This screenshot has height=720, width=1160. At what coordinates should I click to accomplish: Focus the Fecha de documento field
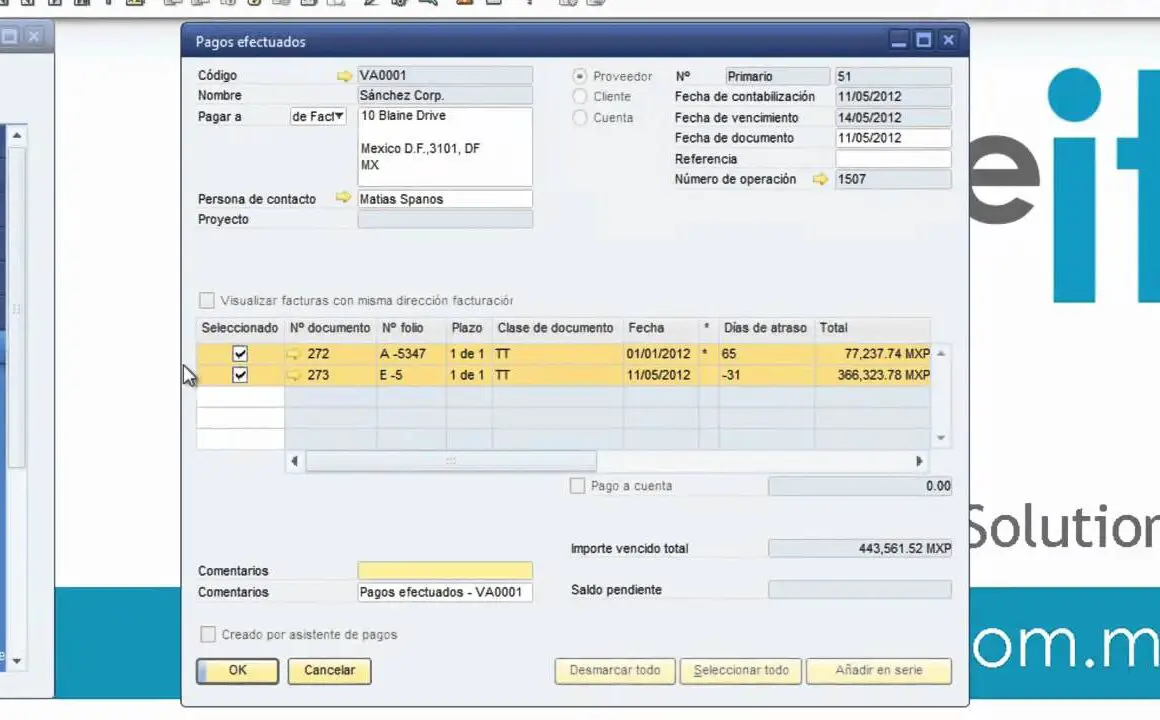893,138
